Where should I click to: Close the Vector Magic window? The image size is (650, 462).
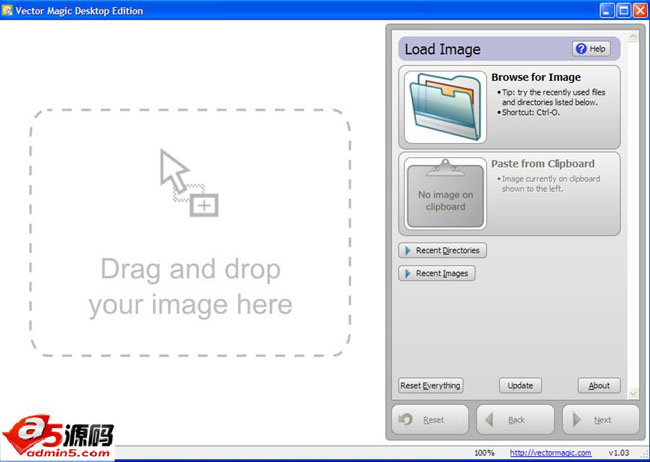[x=640, y=11]
